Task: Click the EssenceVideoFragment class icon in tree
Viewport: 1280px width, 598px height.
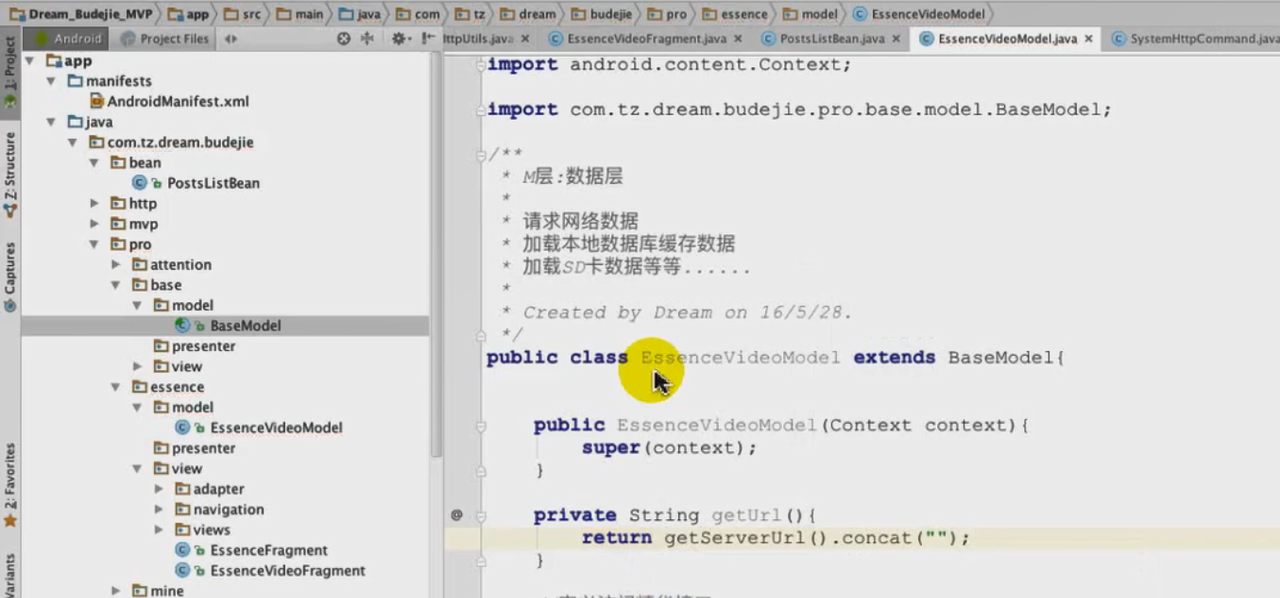Action: 183,570
